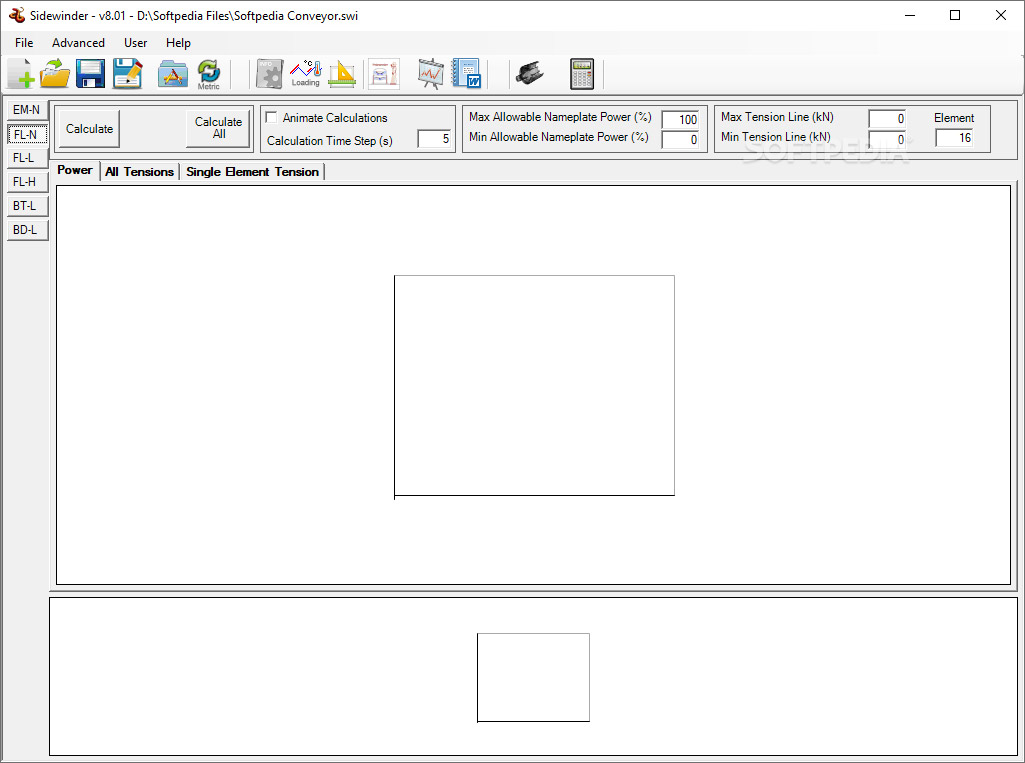Viewport: 1025px width, 763px height.
Task: Click the Max Allowable Nameplate Power field
Action: click(680, 120)
